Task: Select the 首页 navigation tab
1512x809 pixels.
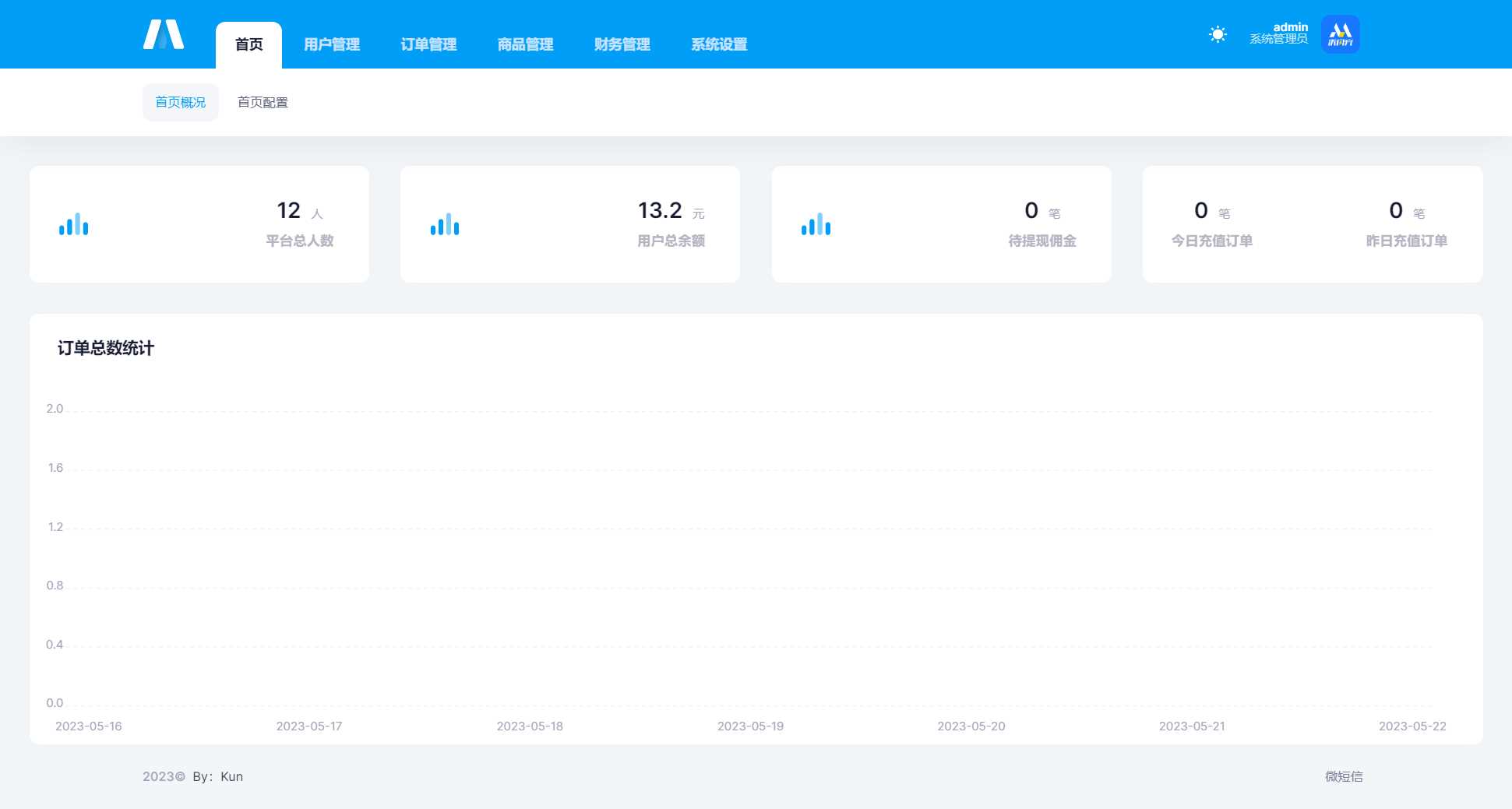Action: click(x=248, y=44)
